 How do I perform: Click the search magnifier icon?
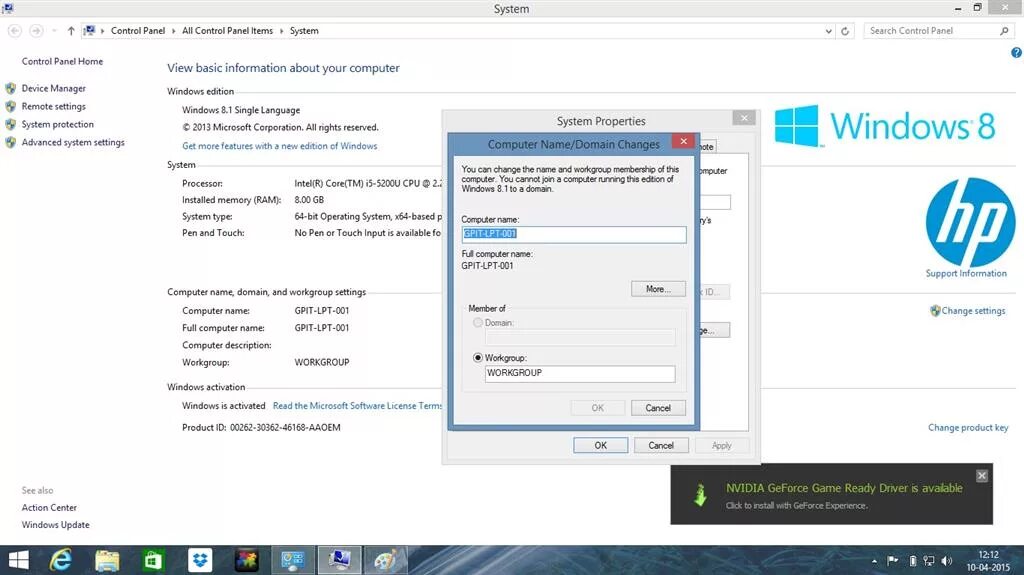1004,31
